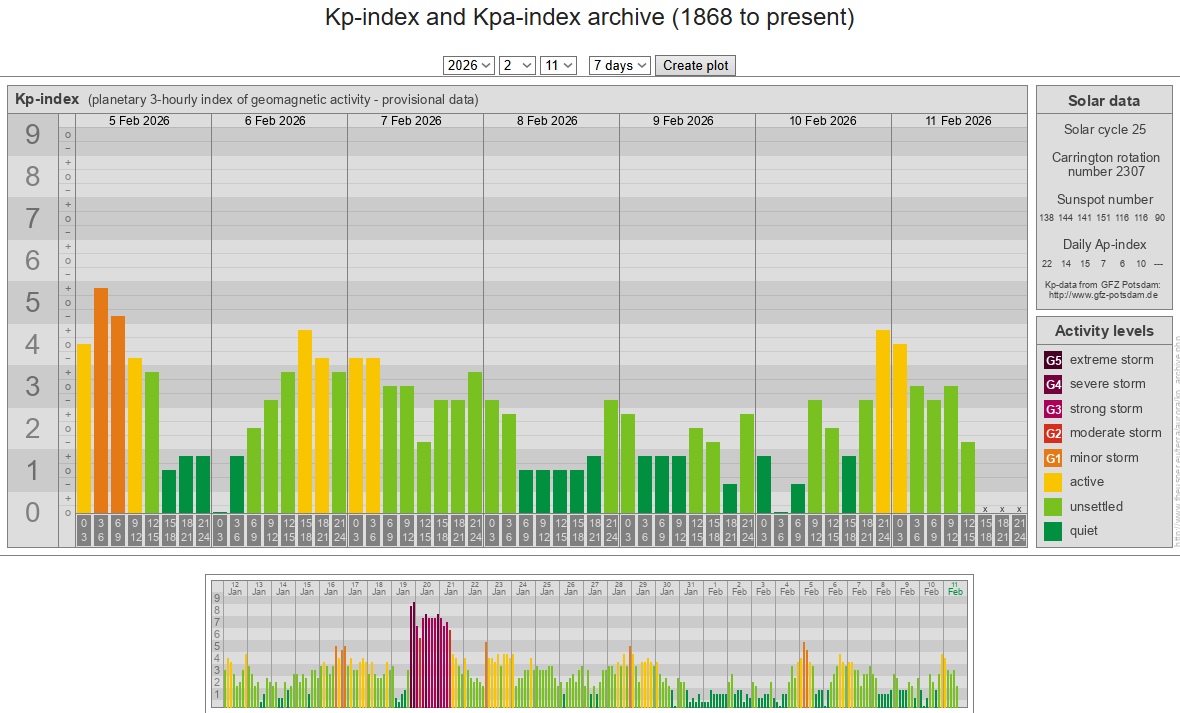Click the green '11 Feb' label in overview chart
The image size is (1180, 713).
pyautogui.click(x=955, y=588)
